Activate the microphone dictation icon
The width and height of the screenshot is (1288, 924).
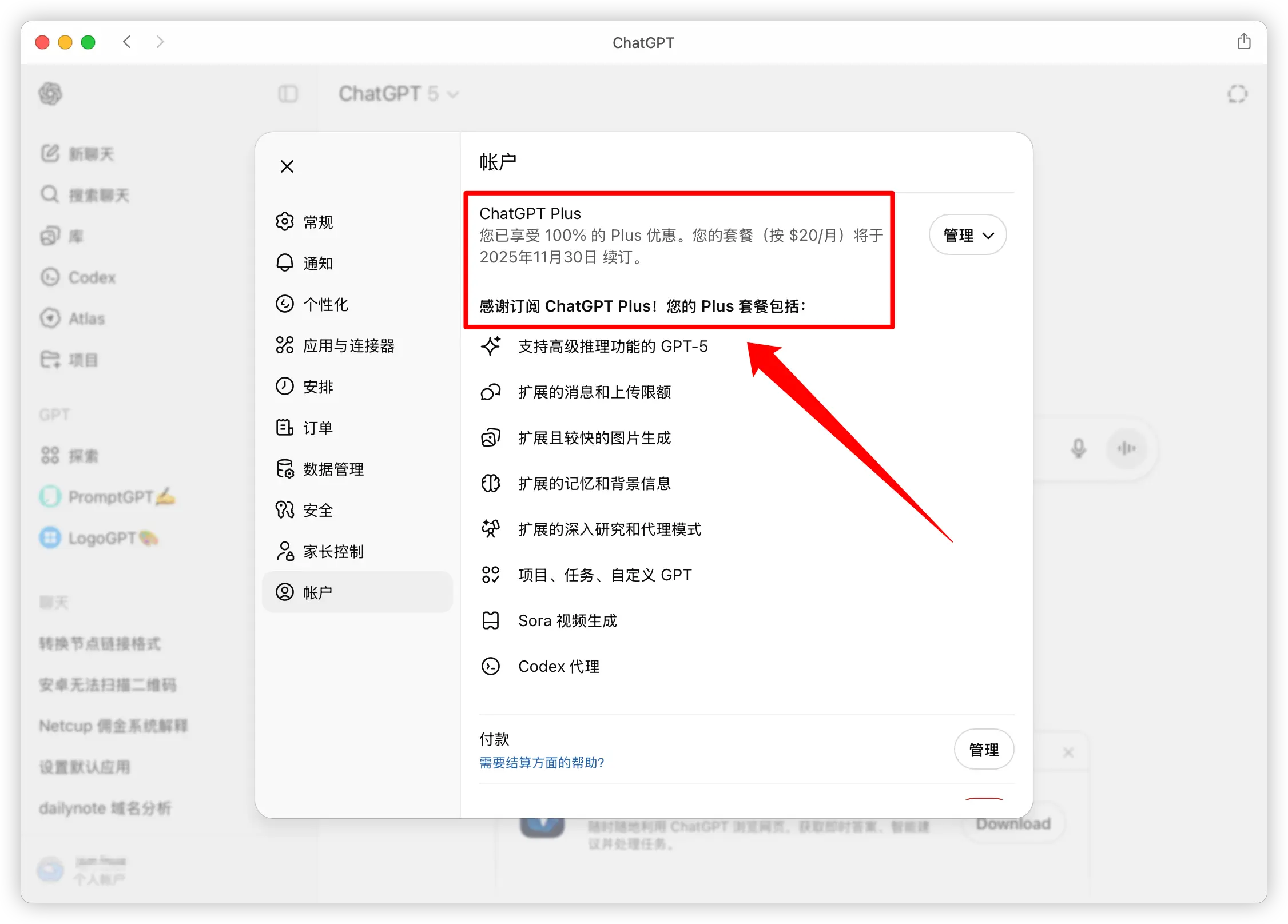pos(1078,448)
